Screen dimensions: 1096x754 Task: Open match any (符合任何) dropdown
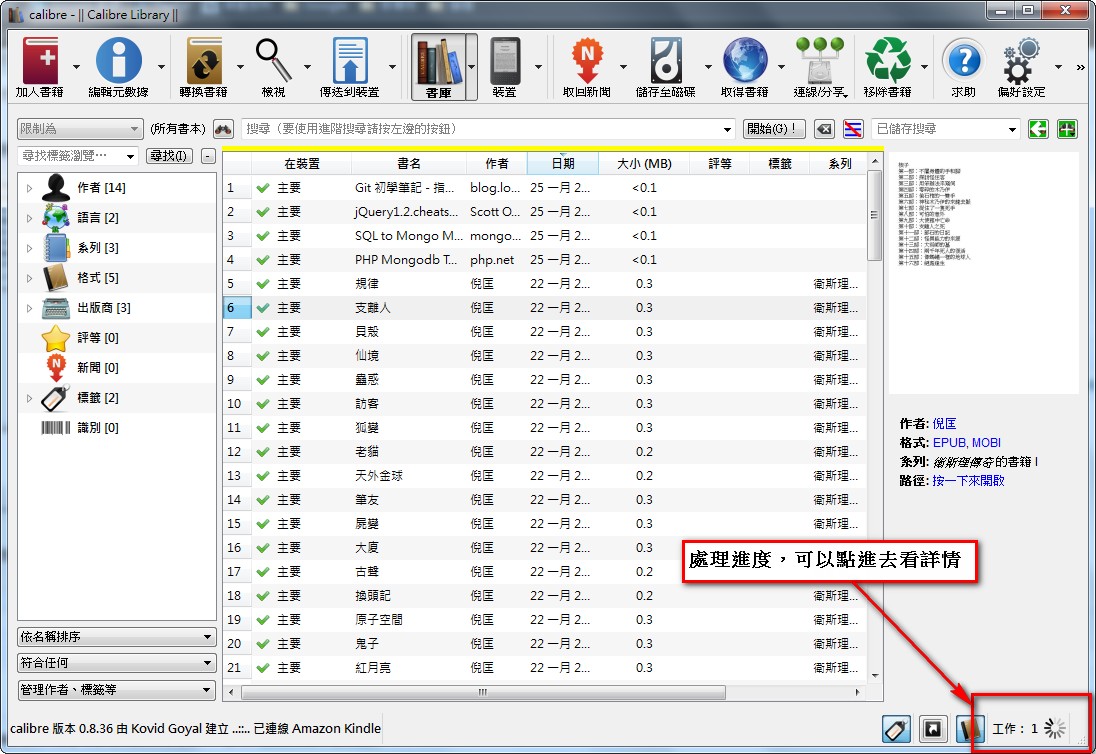point(116,662)
